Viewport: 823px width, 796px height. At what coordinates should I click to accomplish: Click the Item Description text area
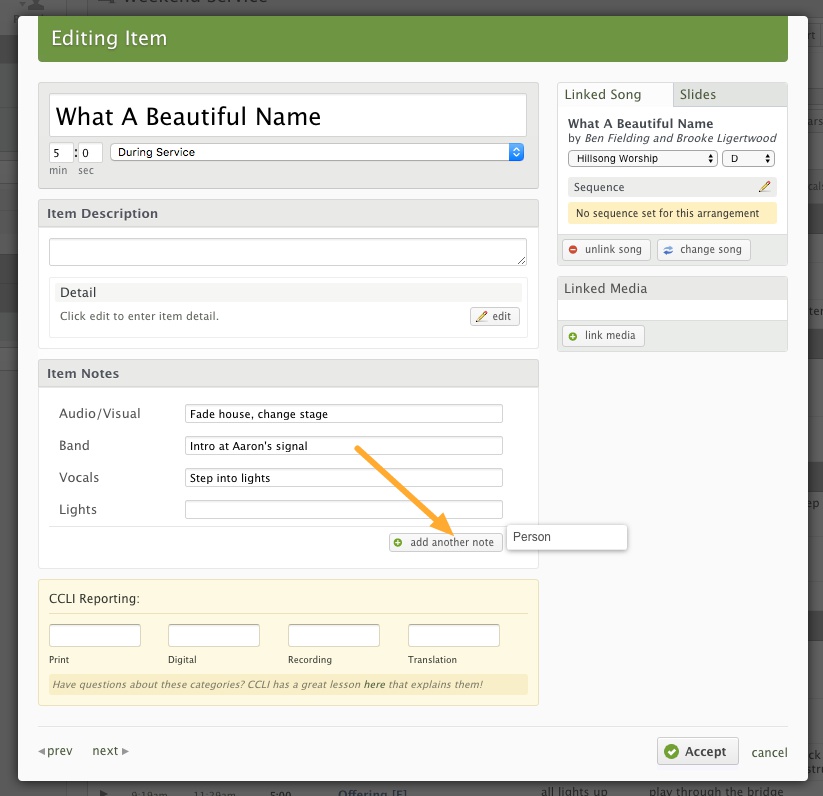click(x=288, y=252)
